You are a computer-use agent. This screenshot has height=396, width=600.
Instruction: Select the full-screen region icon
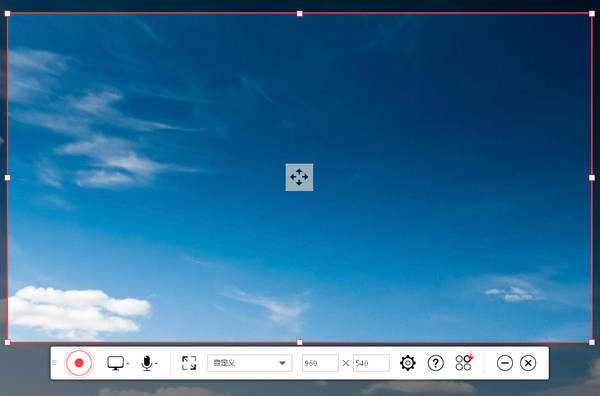pyautogui.click(x=189, y=363)
